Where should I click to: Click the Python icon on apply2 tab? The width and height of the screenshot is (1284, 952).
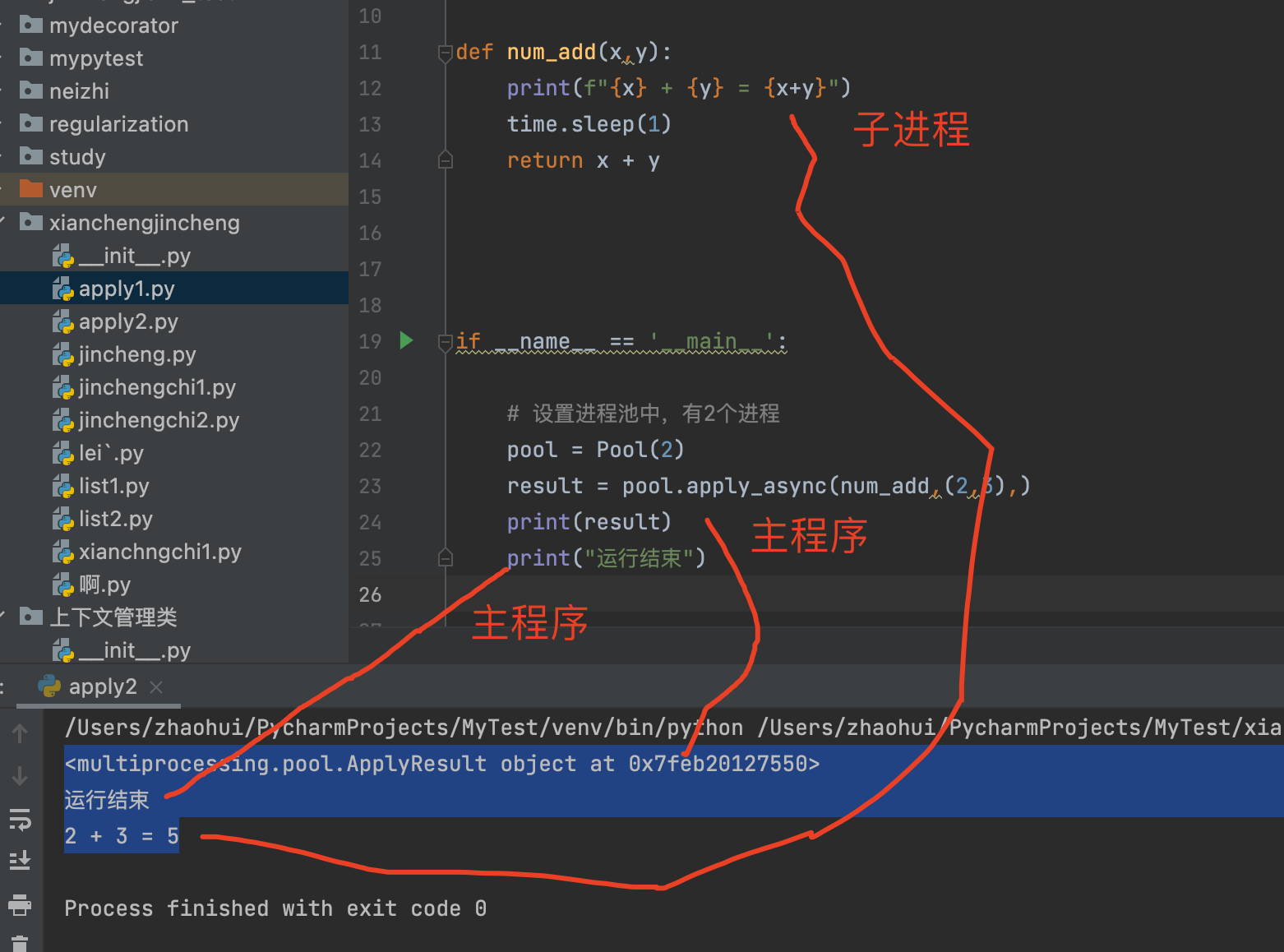tap(49, 686)
